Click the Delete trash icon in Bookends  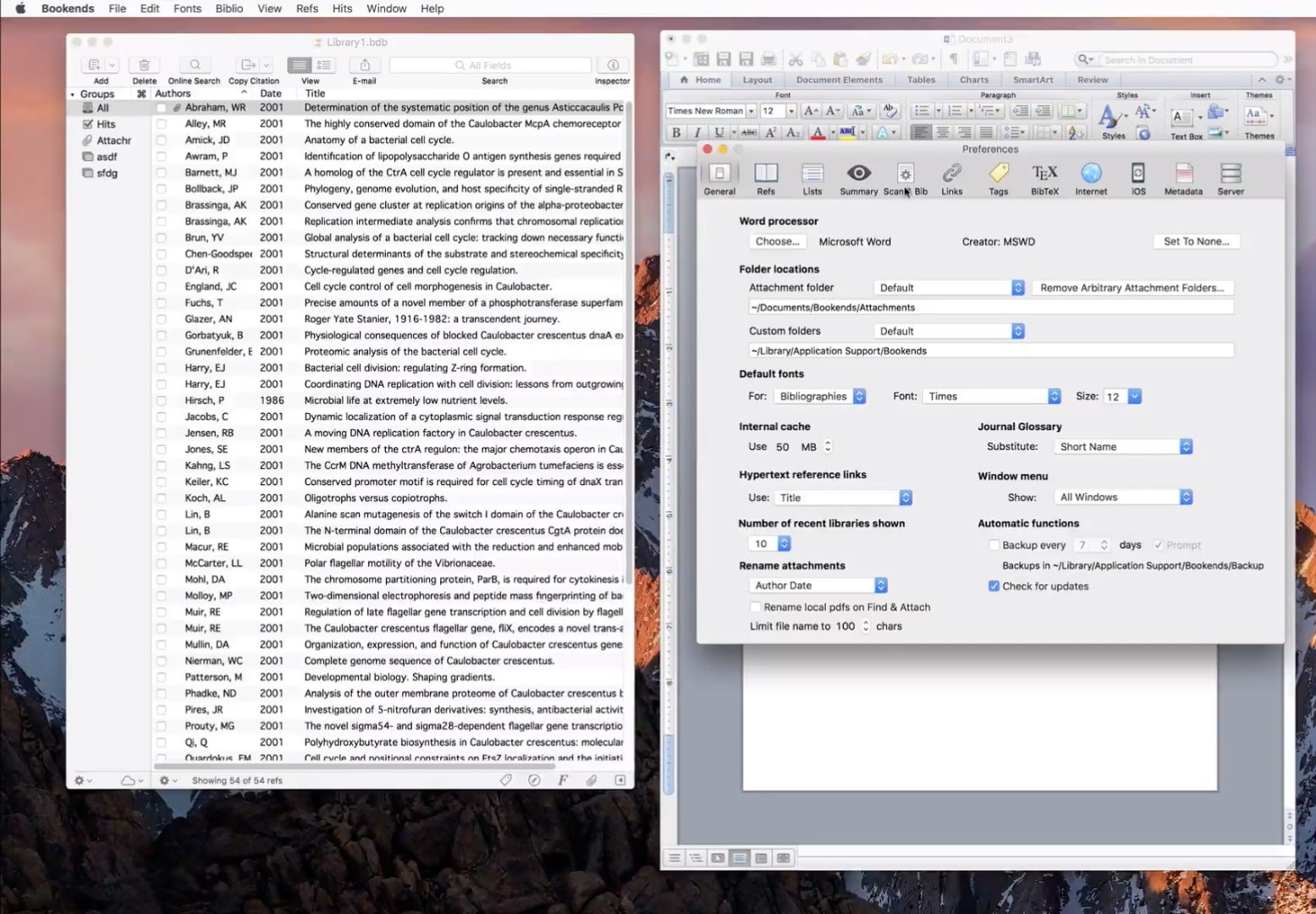point(144,65)
